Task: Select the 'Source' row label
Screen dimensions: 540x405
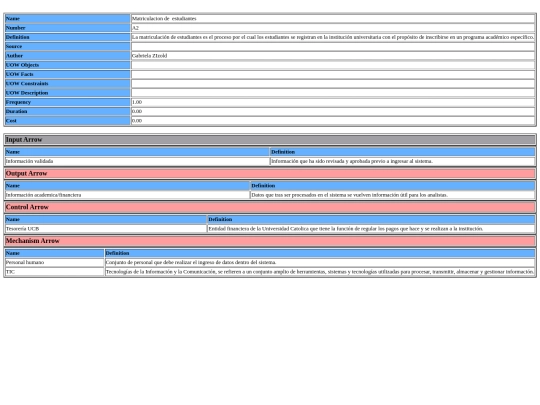Action: [x=68, y=46]
